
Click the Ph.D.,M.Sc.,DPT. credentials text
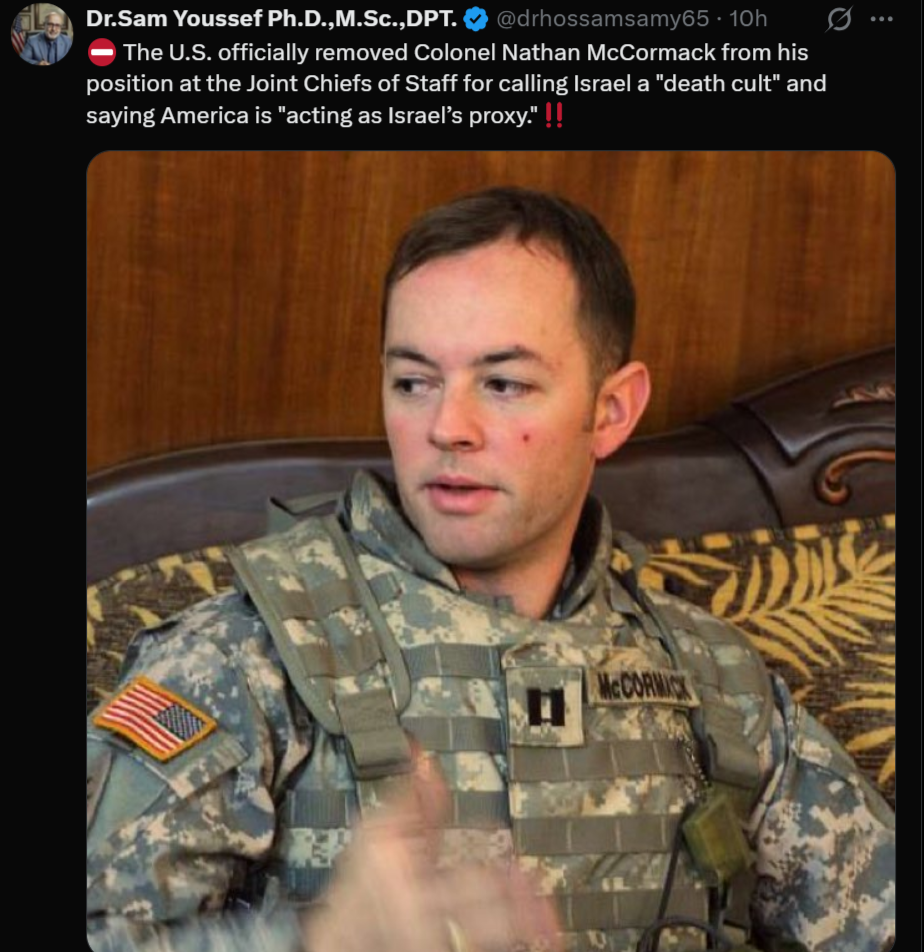(362, 19)
